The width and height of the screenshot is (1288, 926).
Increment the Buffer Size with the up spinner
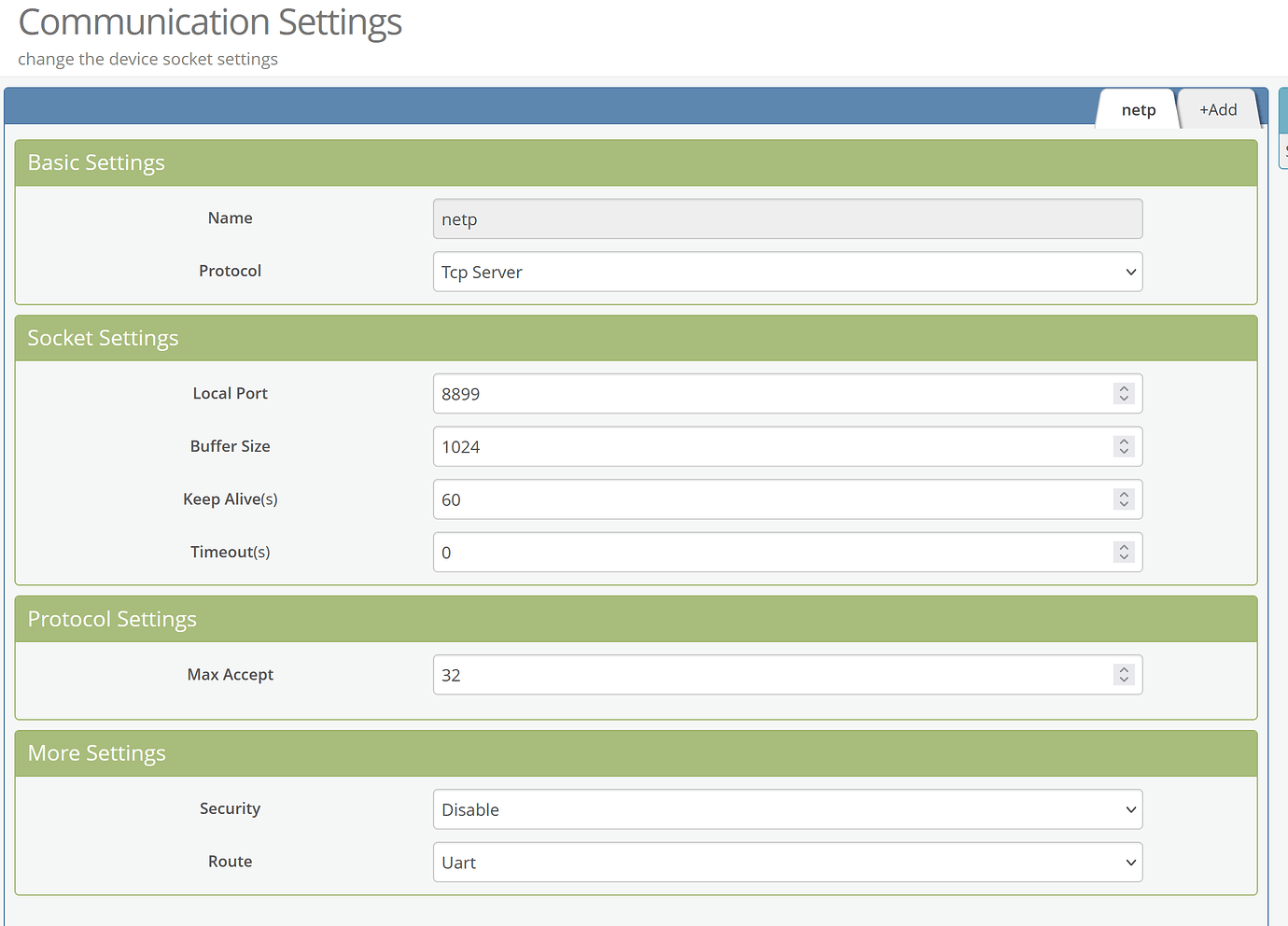(1124, 441)
